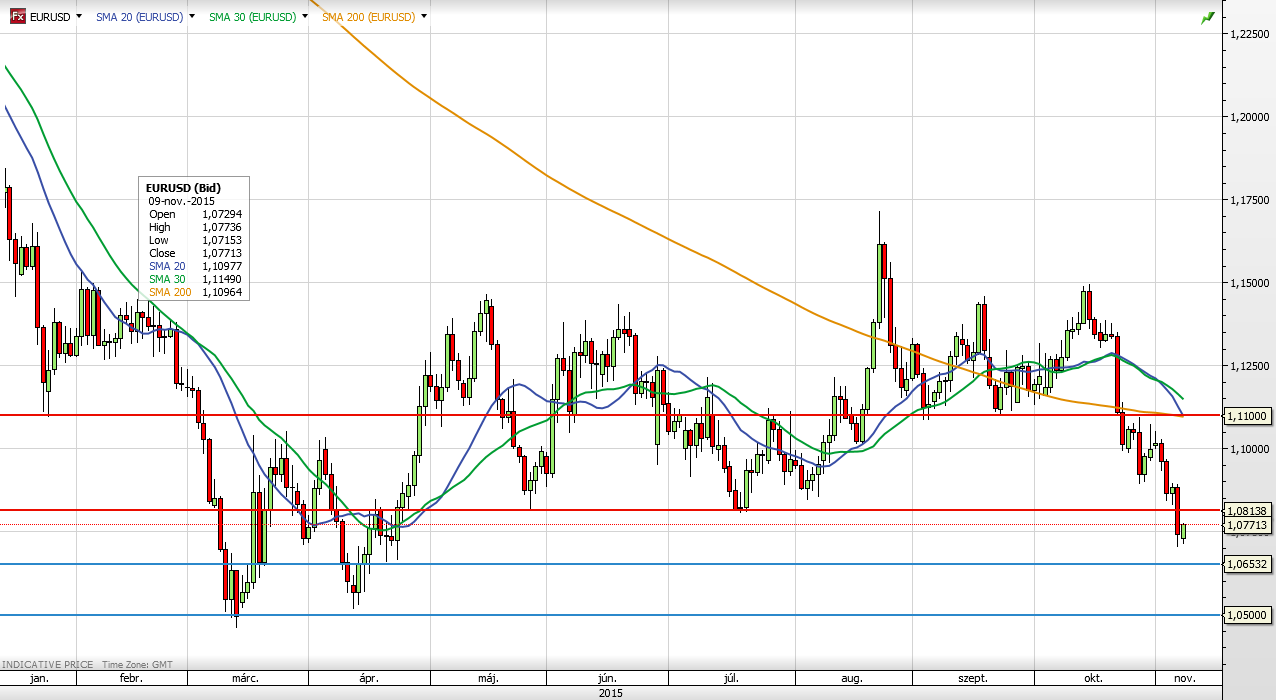The width and height of the screenshot is (1276, 700).
Task: Click the SMA 200 (EURUSD) indicator label
Action: coord(369,17)
